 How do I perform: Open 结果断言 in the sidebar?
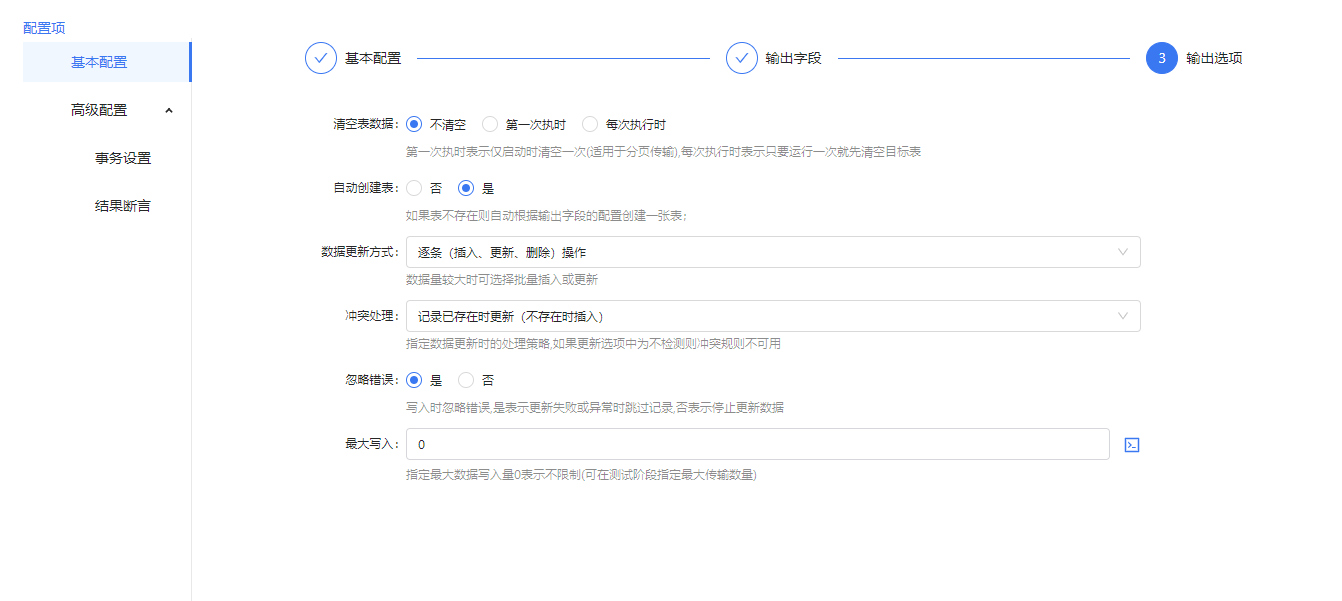pyautogui.click(x=122, y=206)
